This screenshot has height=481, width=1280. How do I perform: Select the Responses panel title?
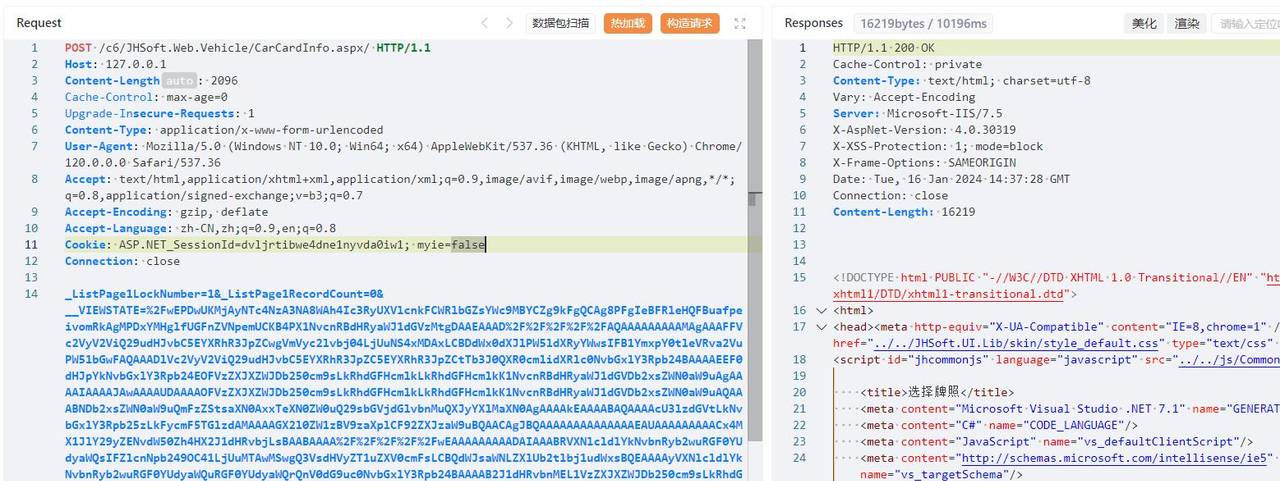point(813,23)
